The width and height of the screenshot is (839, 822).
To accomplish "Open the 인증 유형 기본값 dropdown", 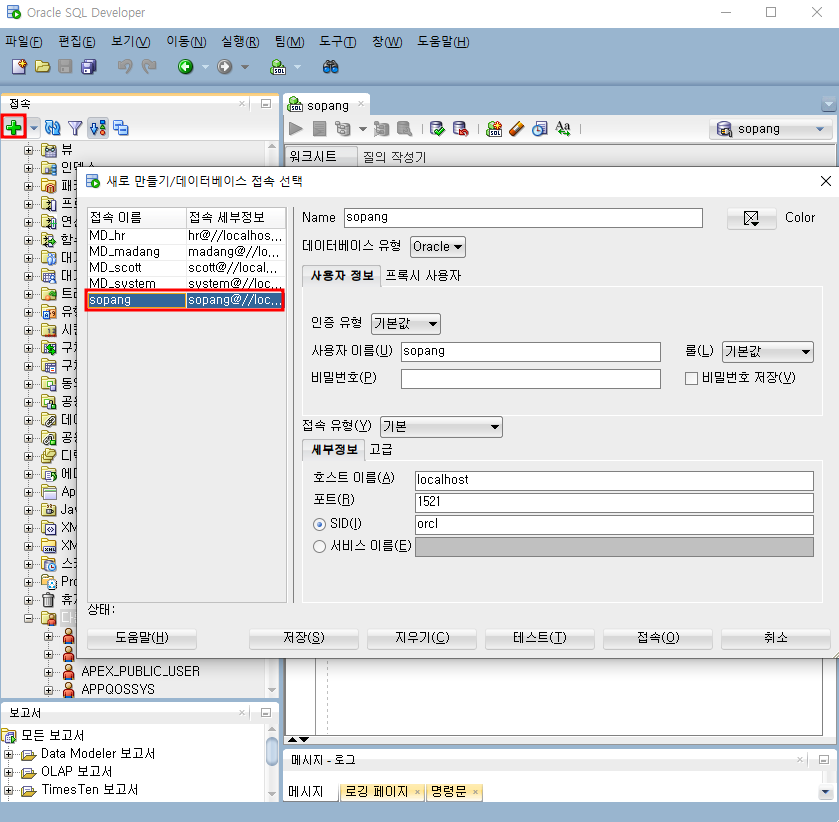I will (406, 324).
